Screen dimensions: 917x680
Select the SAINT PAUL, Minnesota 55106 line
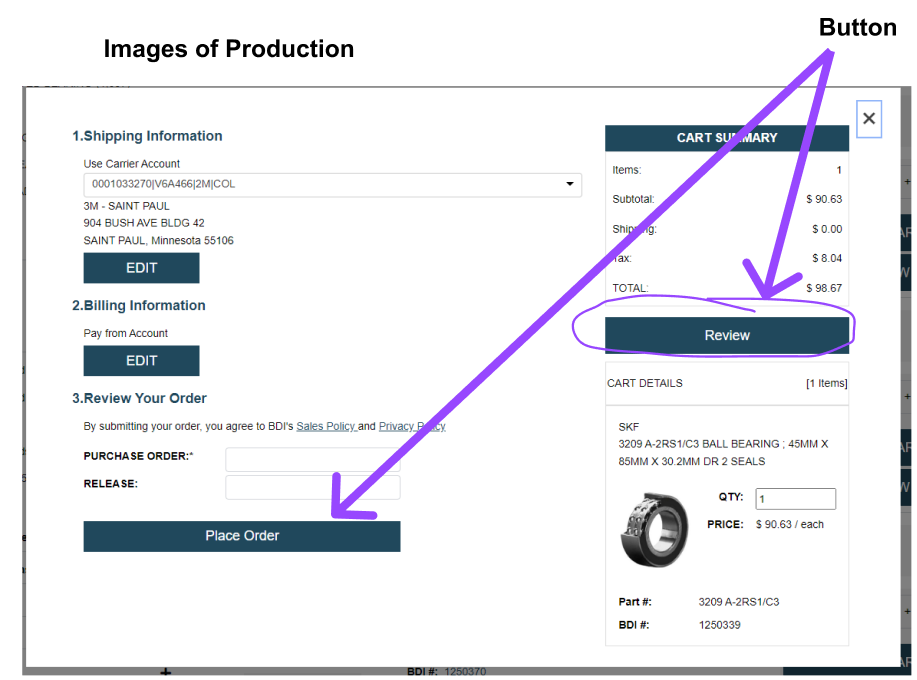158,240
